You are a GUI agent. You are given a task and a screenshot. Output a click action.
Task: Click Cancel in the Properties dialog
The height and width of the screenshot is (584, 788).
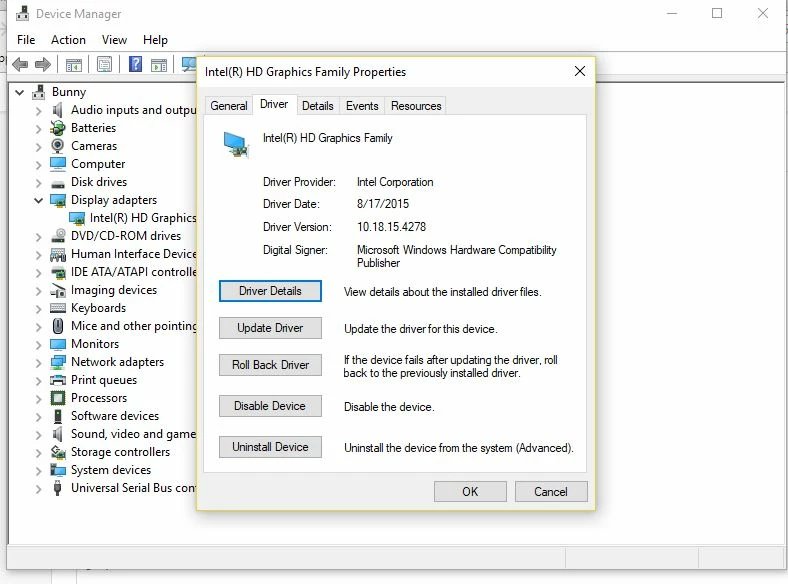(551, 492)
